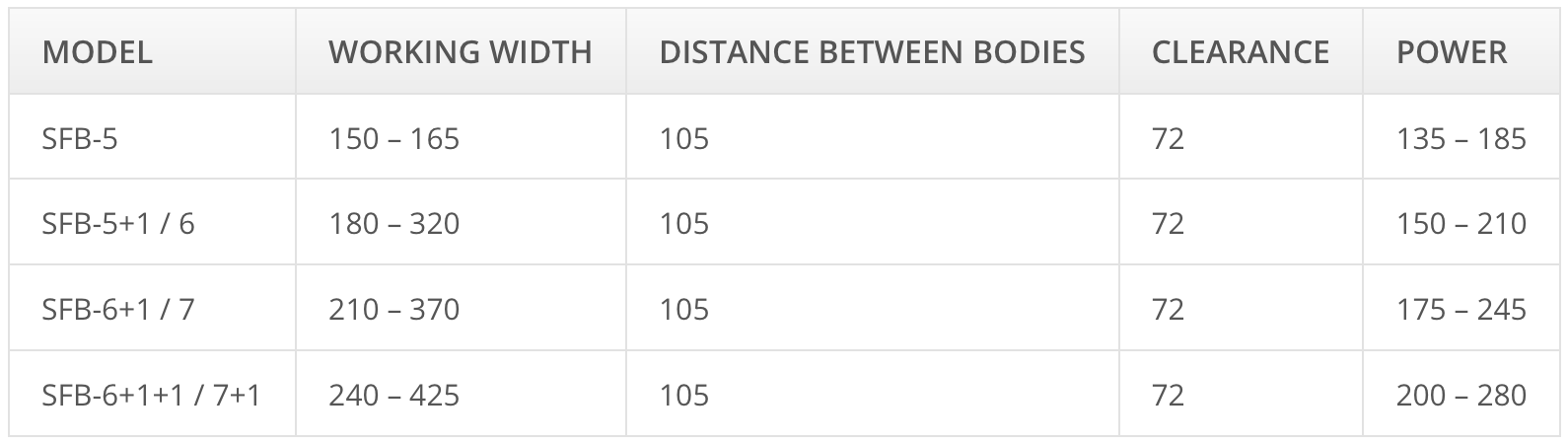Click the DISTANCE BETWEEN BODIES header

[x=872, y=52]
